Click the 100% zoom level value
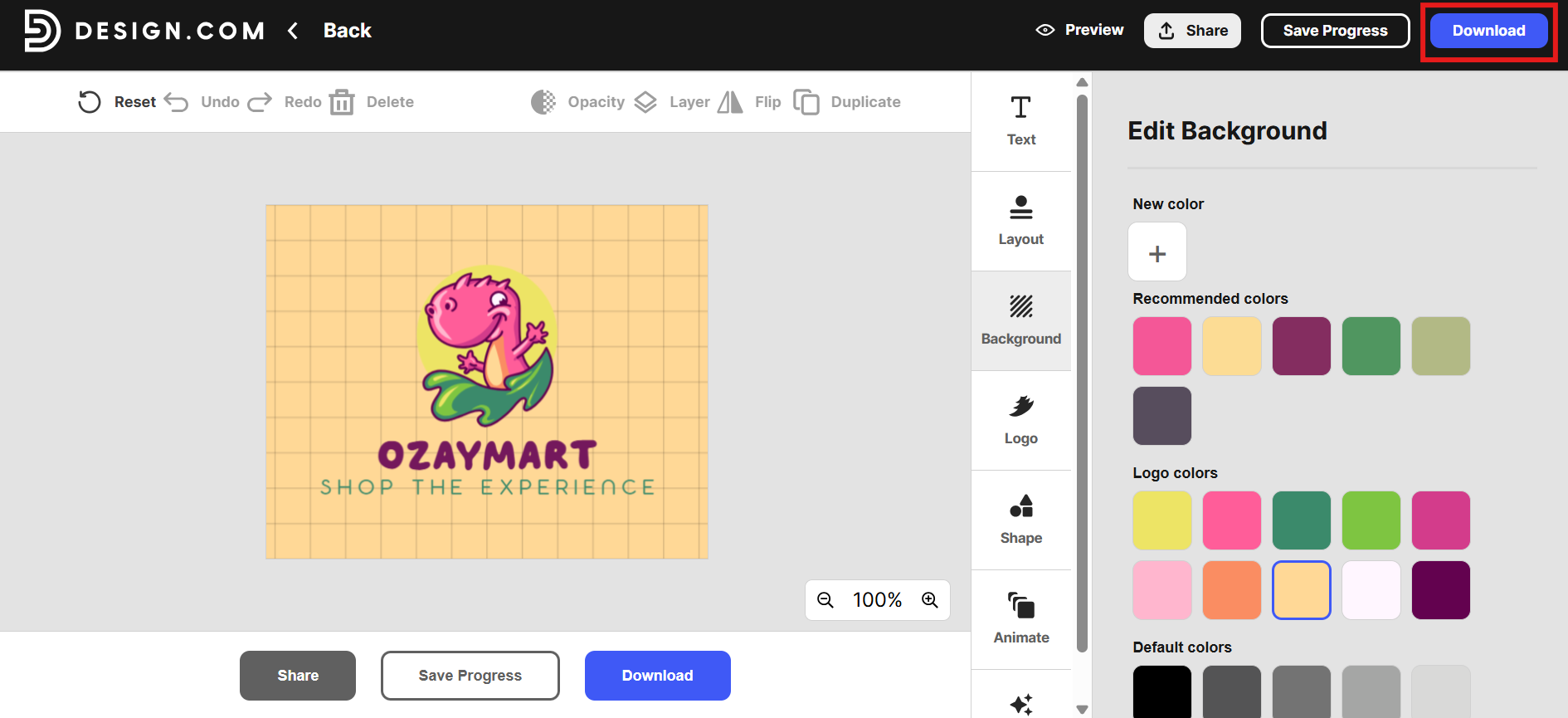 (x=878, y=600)
